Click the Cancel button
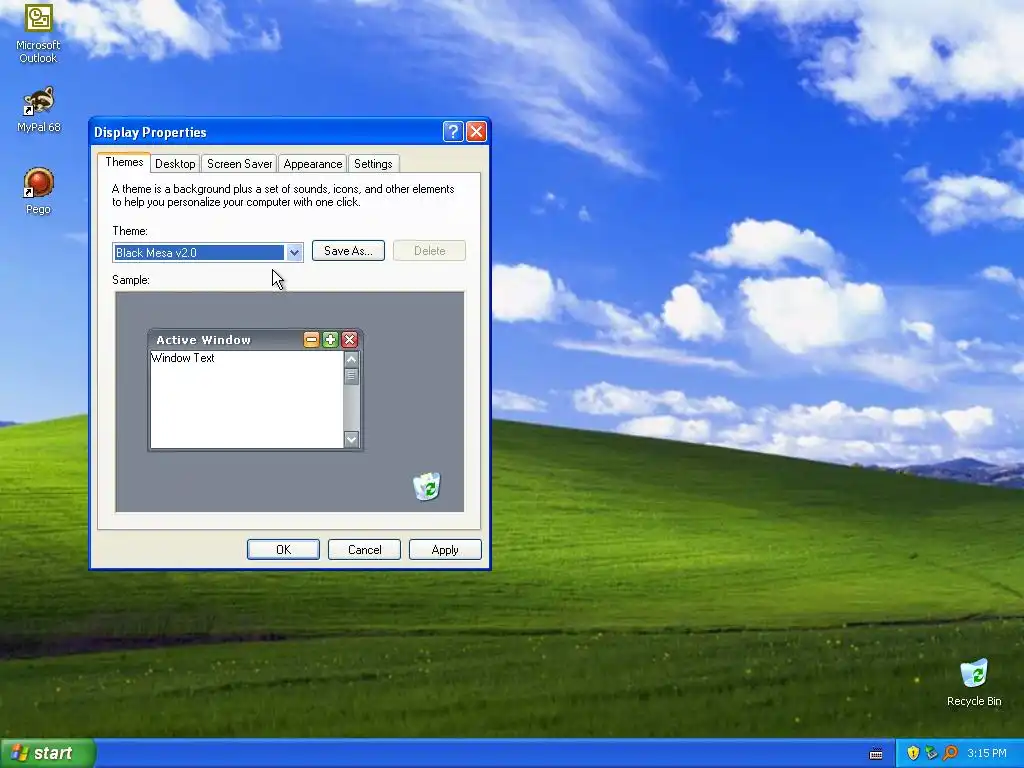This screenshot has width=1024, height=768. pos(364,550)
